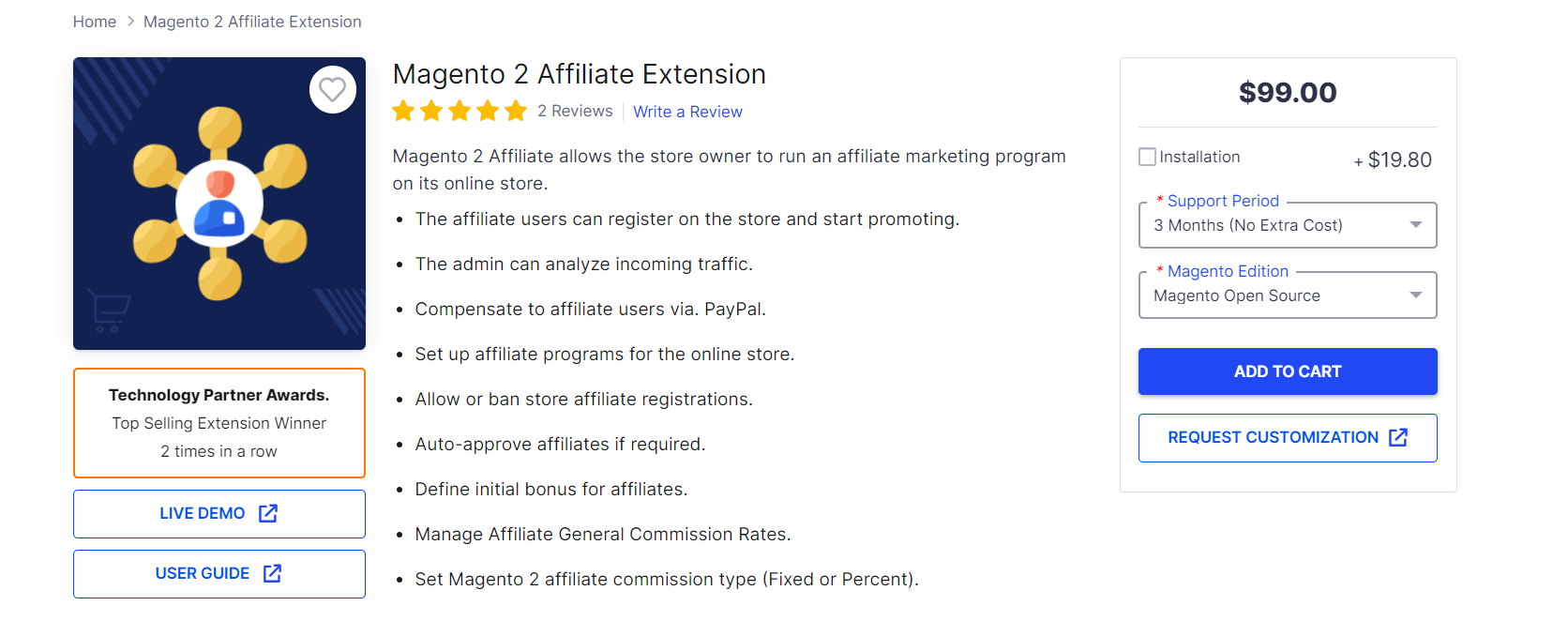
Task: Open the Magento Edition dropdown
Action: coord(1287,295)
